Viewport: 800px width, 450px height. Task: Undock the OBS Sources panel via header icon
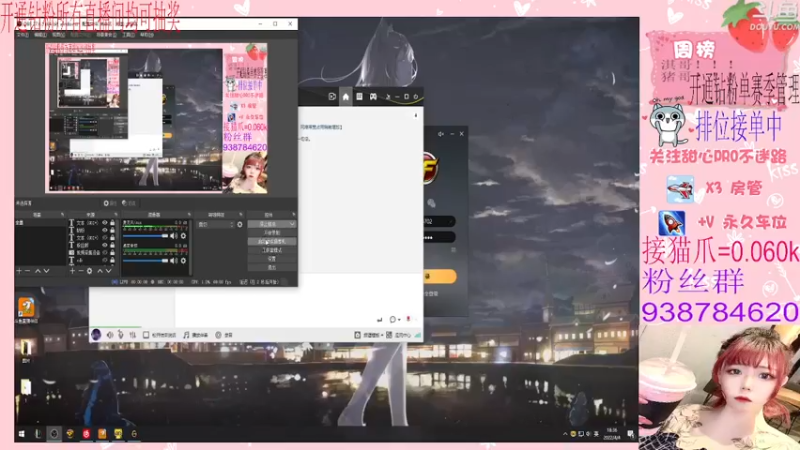[x=117, y=215]
